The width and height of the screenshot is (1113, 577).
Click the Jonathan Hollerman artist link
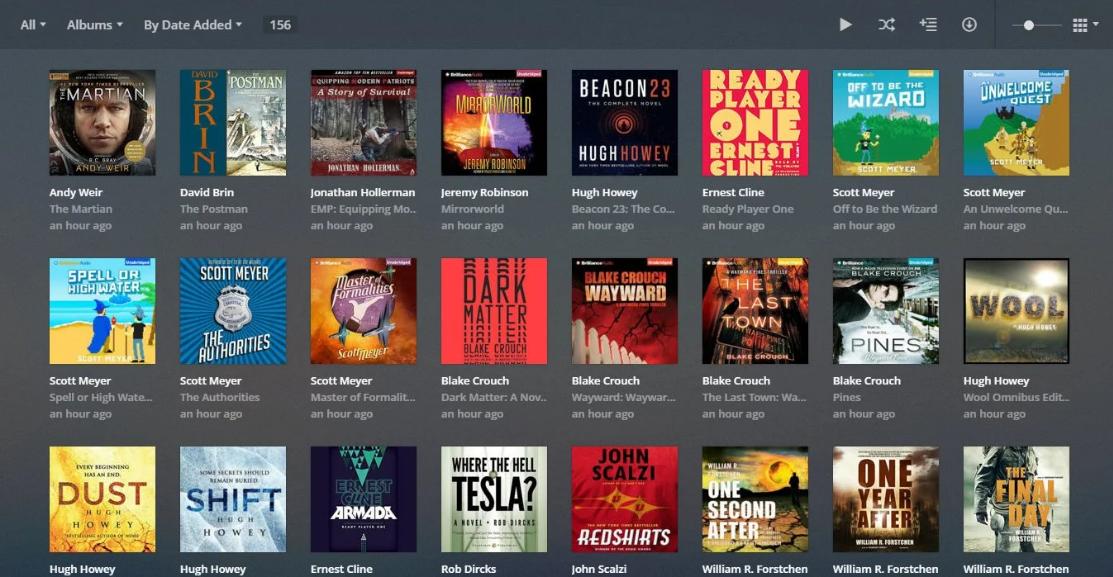click(363, 192)
